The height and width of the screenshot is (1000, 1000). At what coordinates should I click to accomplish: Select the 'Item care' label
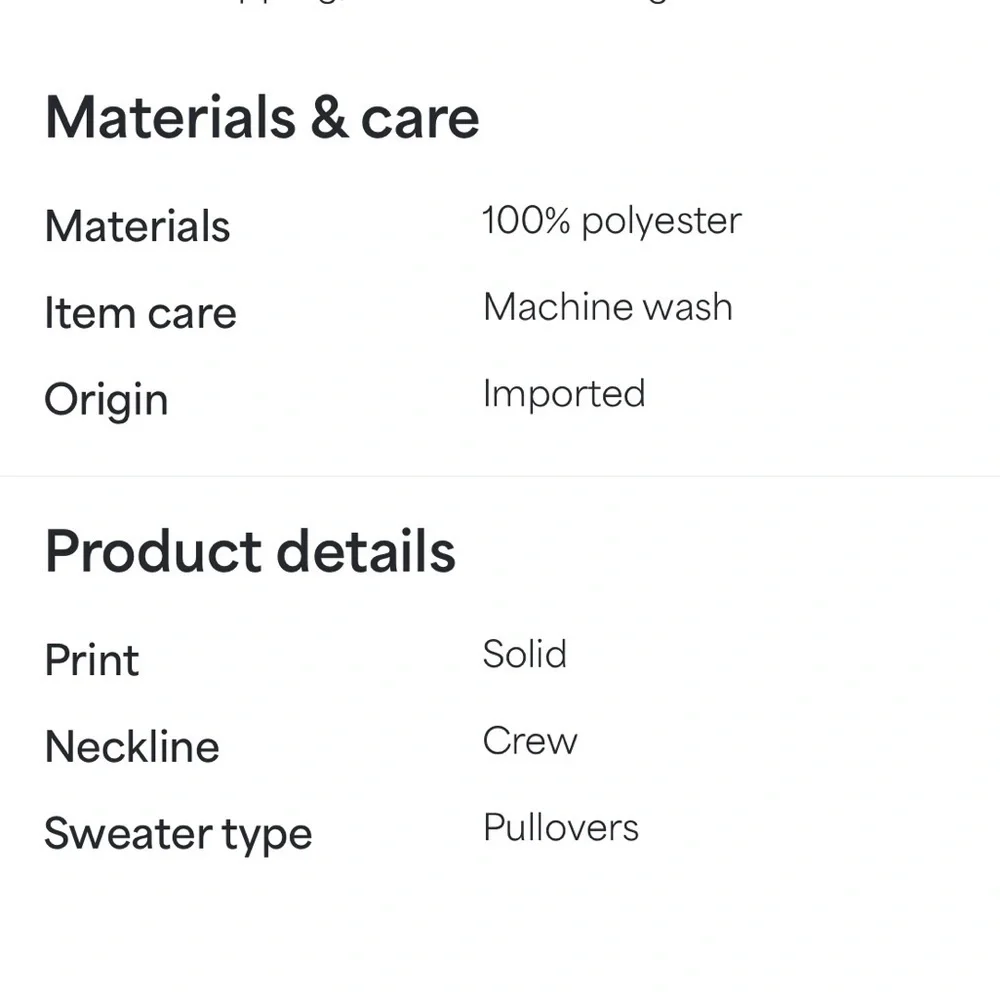click(140, 313)
